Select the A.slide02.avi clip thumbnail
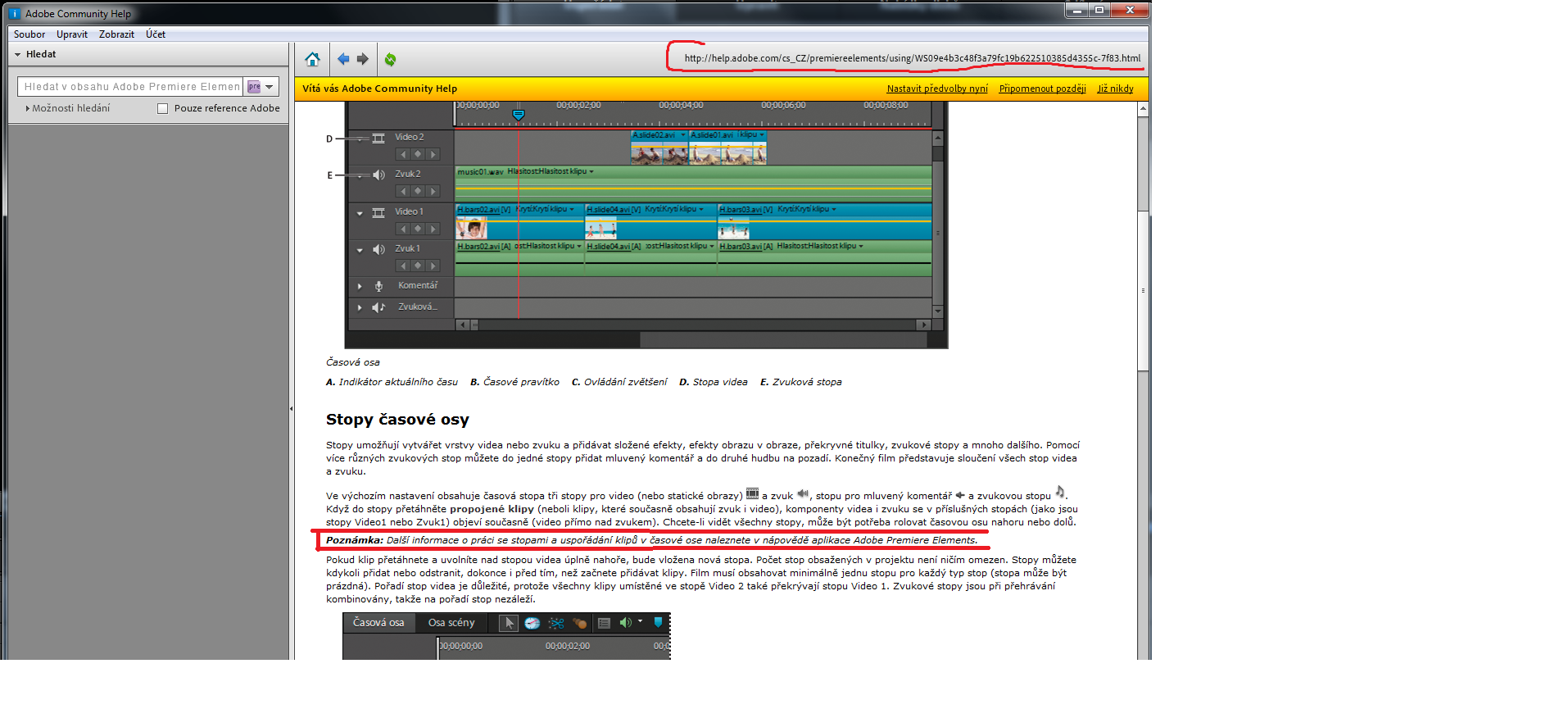 pos(659,152)
